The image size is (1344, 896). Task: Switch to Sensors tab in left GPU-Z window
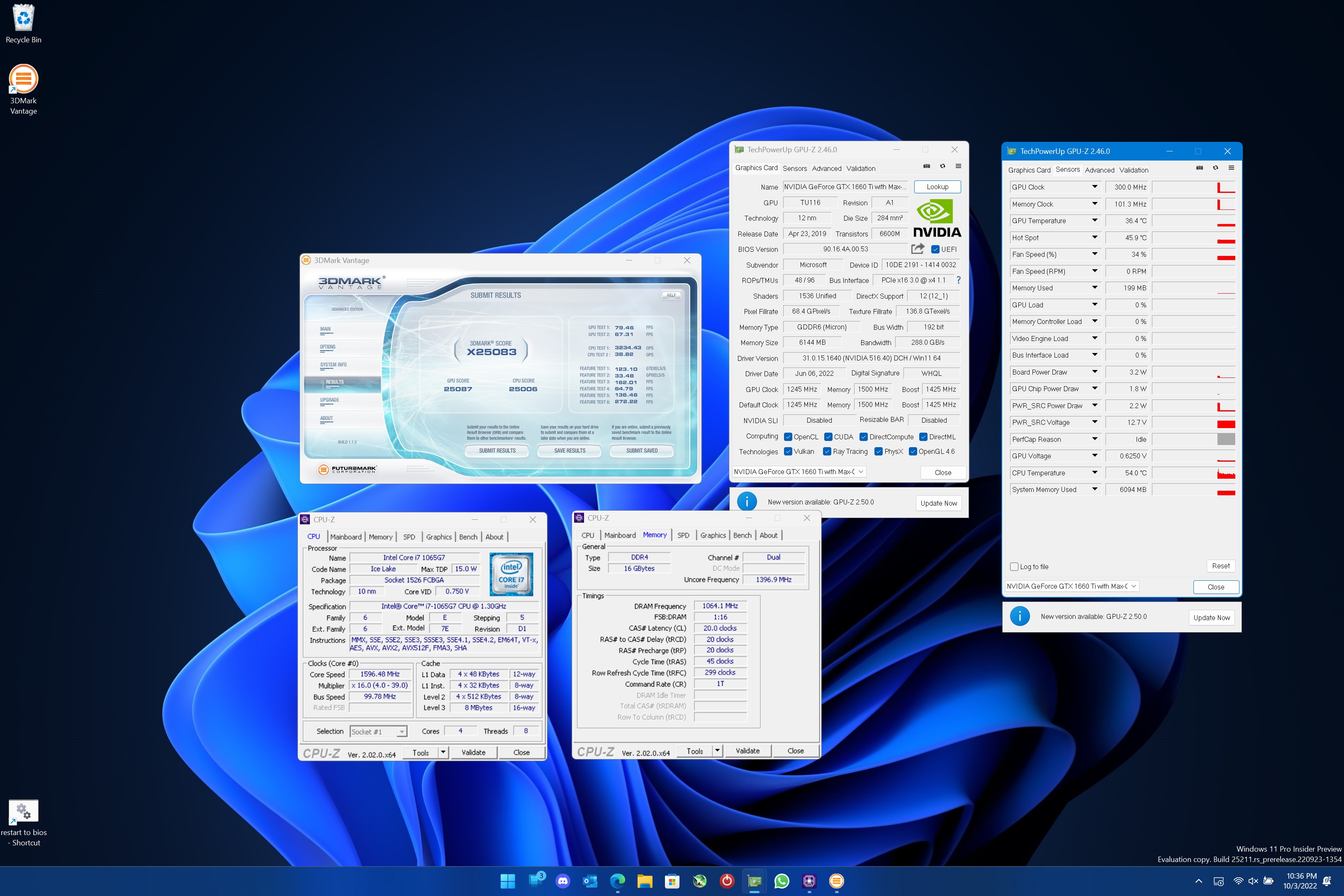tap(795, 168)
